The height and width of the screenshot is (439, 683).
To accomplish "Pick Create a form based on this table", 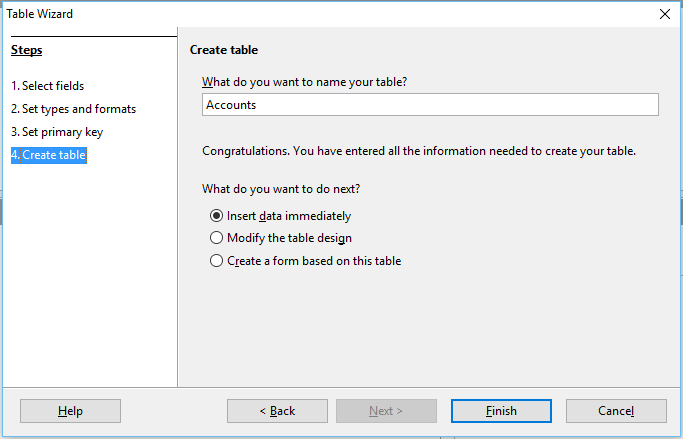I will coord(216,261).
